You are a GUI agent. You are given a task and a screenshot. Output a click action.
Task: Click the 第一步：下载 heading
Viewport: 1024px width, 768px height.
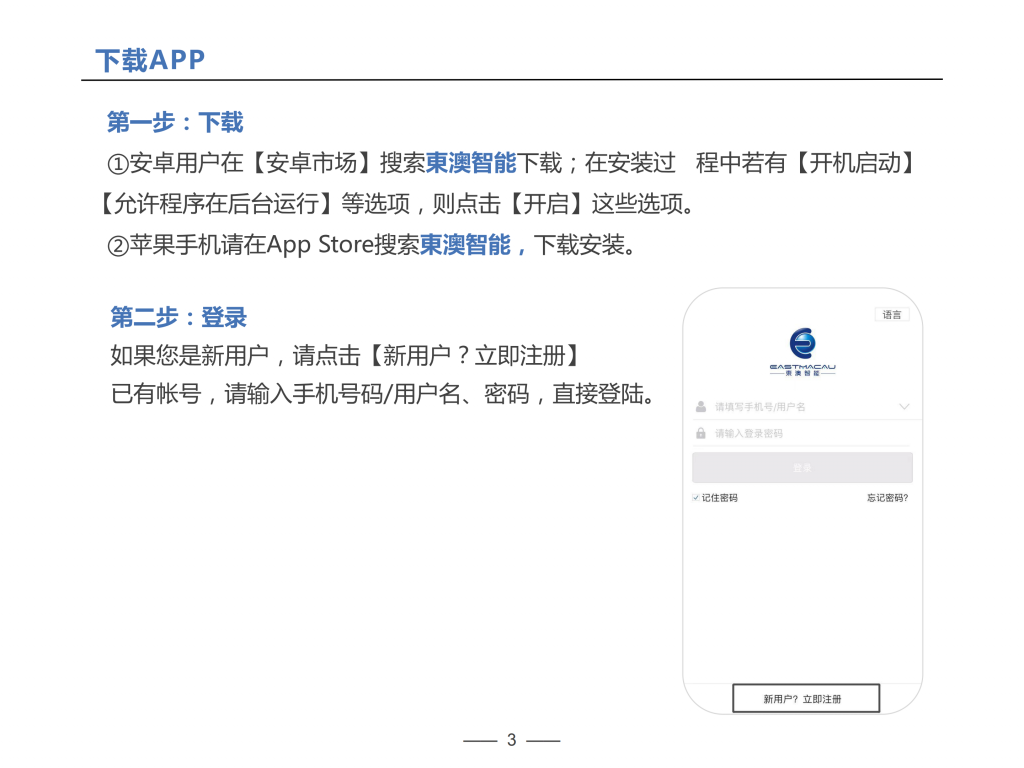click(175, 122)
